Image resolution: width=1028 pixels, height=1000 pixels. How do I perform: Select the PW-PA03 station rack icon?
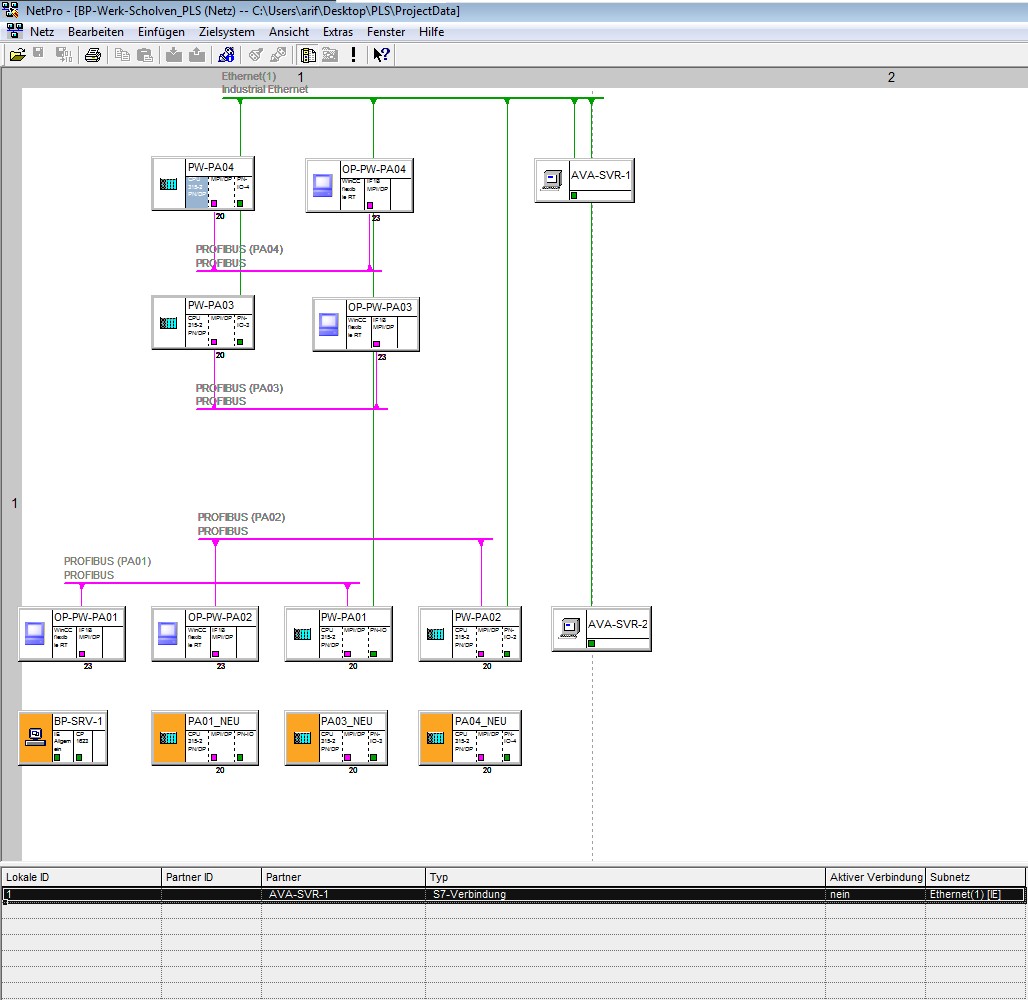point(168,323)
